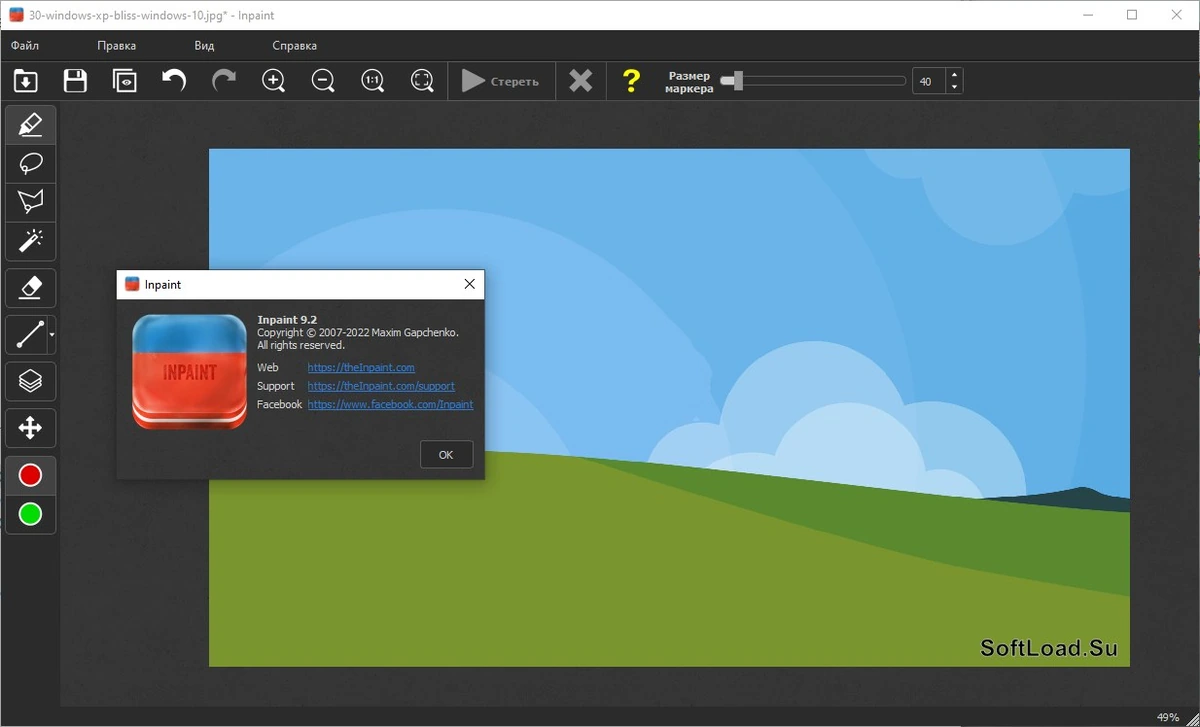Click the large Inpaint eraser logo

pos(190,372)
